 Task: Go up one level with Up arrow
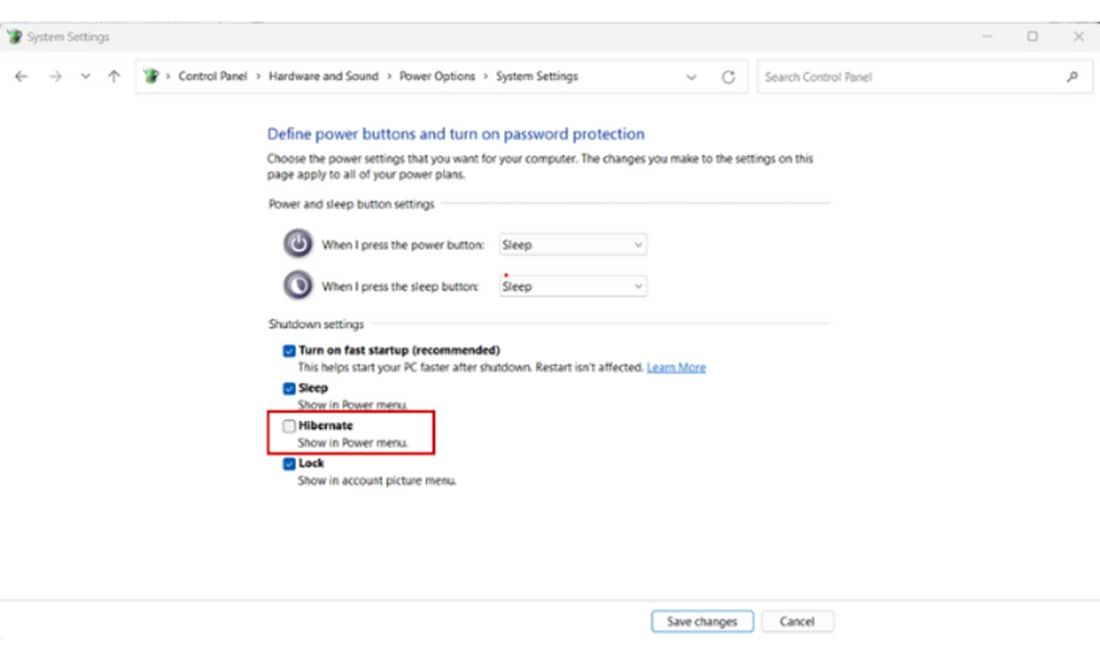[114, 77]
